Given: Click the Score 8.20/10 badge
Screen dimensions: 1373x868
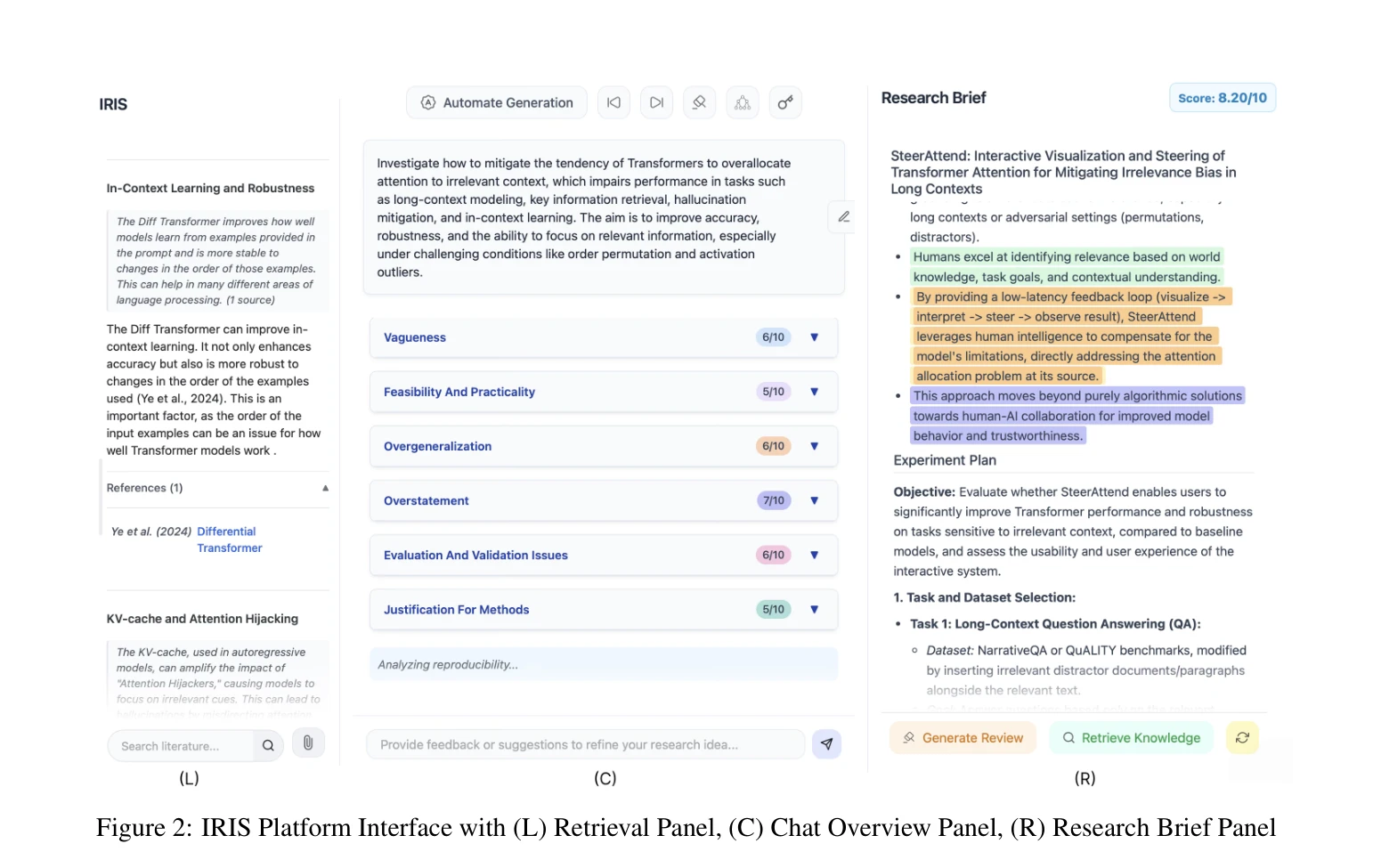Looking at the screenshot, I should pos(1222,98).
